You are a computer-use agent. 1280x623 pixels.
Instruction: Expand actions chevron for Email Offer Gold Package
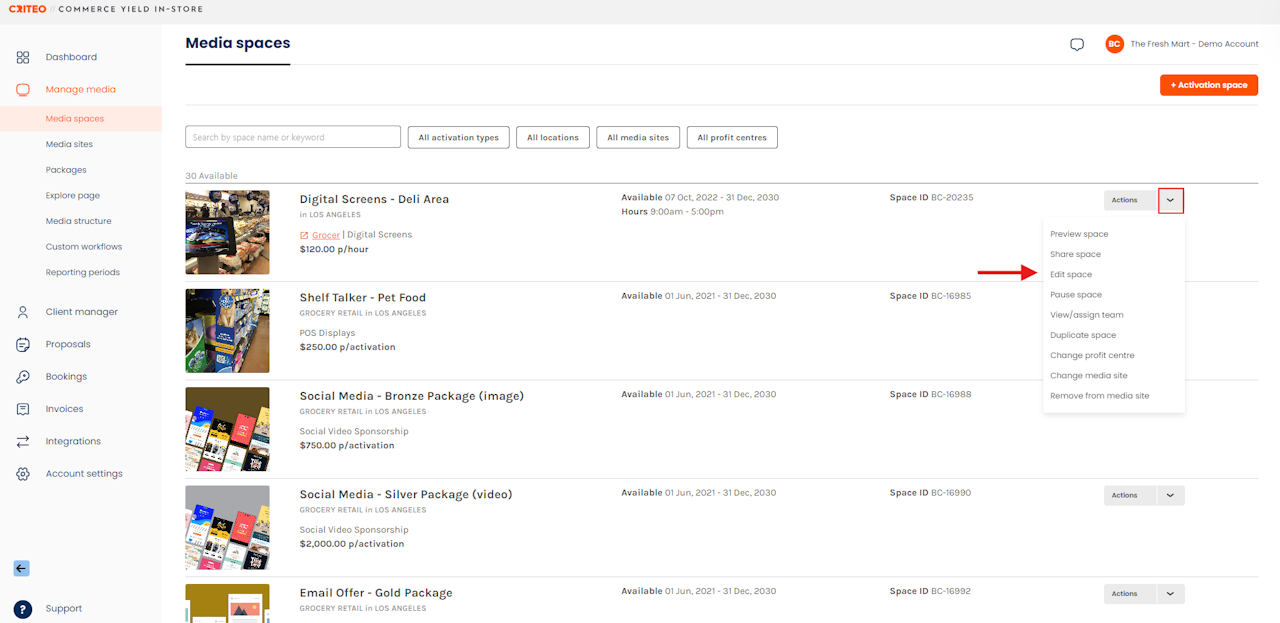1171,593
